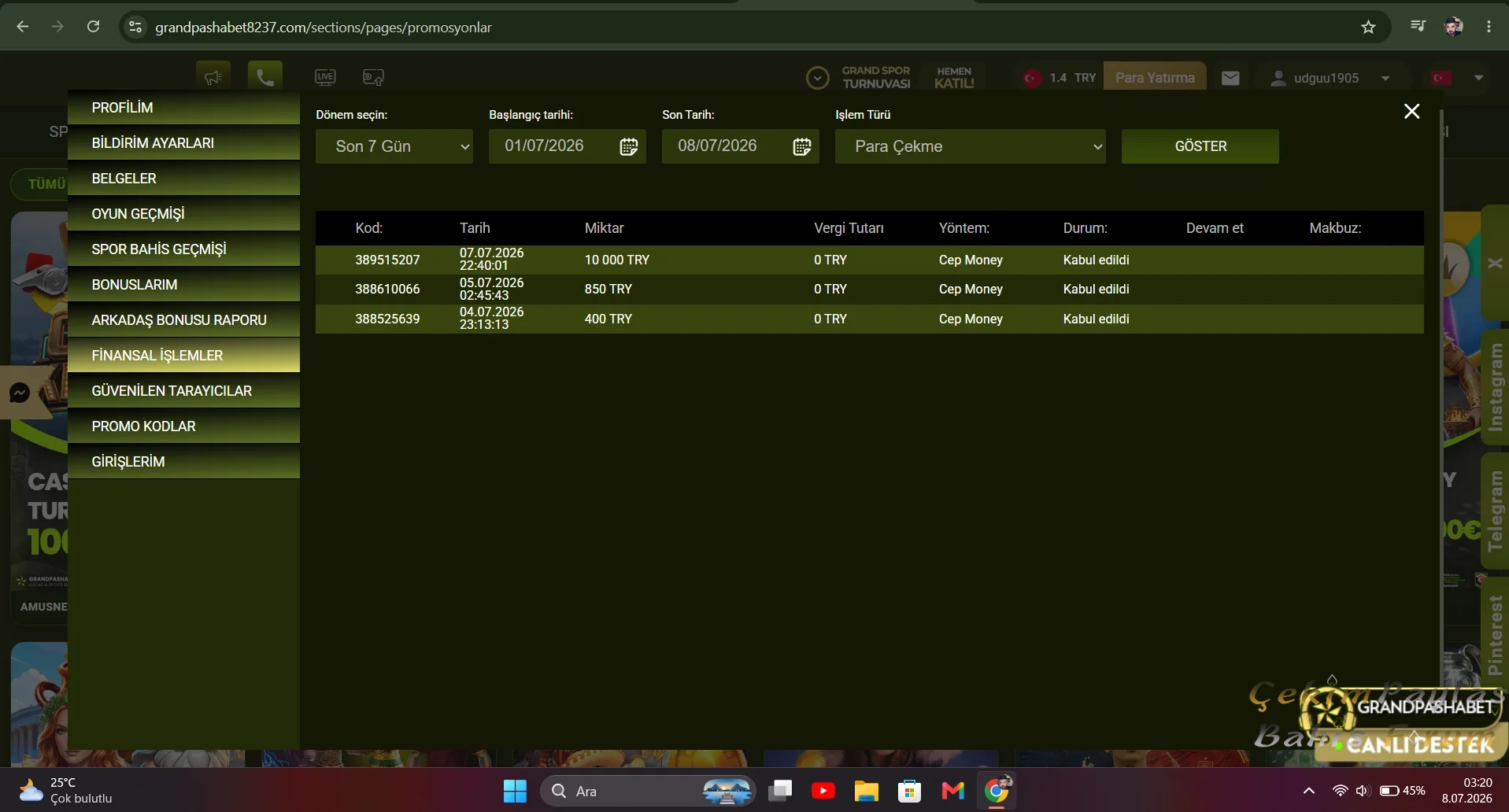The image size is (1509, 812).
Task: Open the start date calendar icon
Action: pyautogui.click(x=628, y=146)
